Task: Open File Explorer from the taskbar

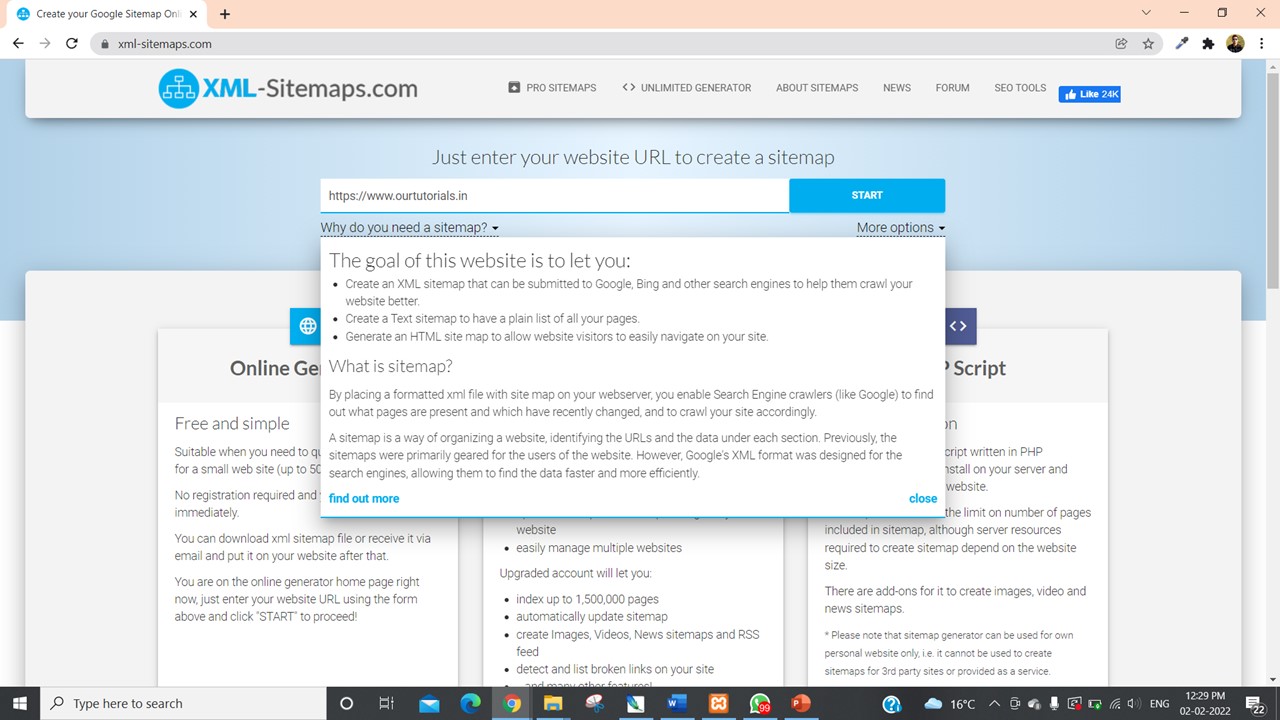Action: tap(553, 703)
